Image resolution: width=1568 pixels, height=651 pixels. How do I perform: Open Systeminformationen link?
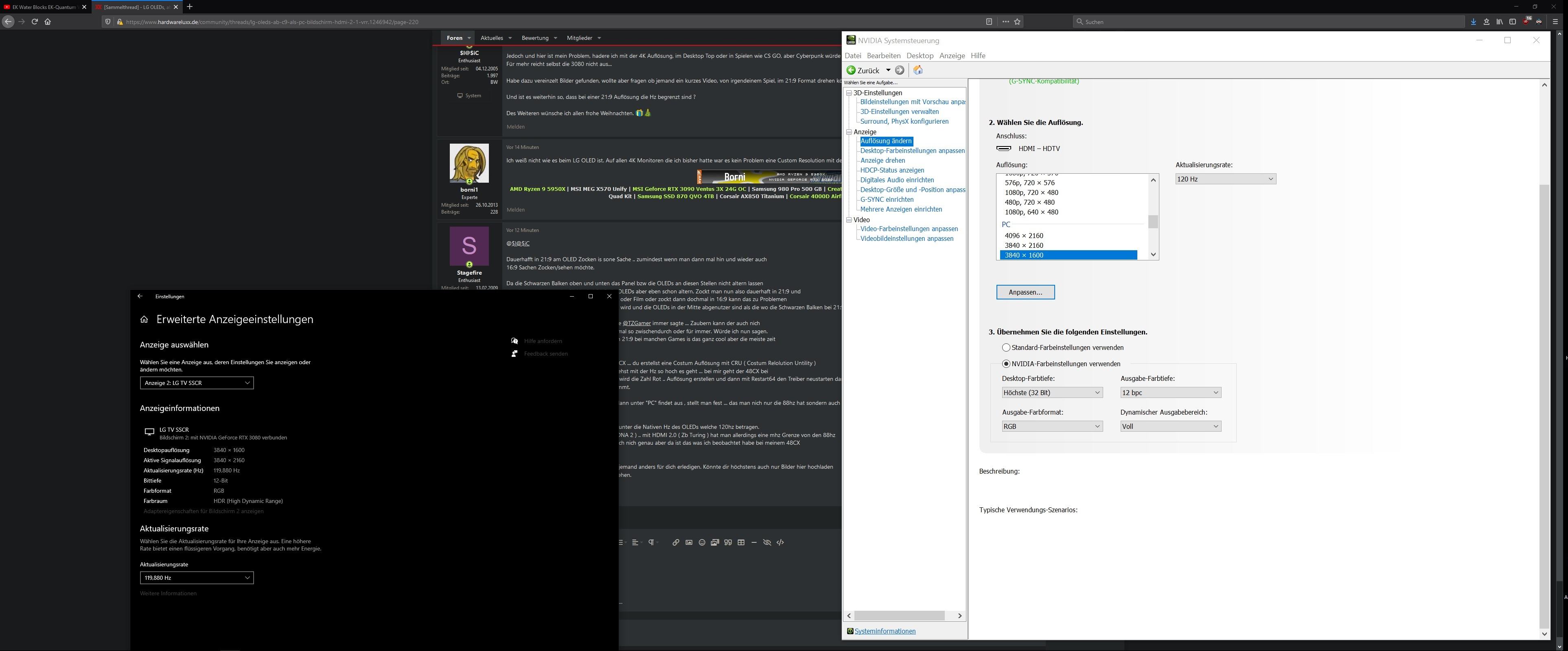(885, 631)
